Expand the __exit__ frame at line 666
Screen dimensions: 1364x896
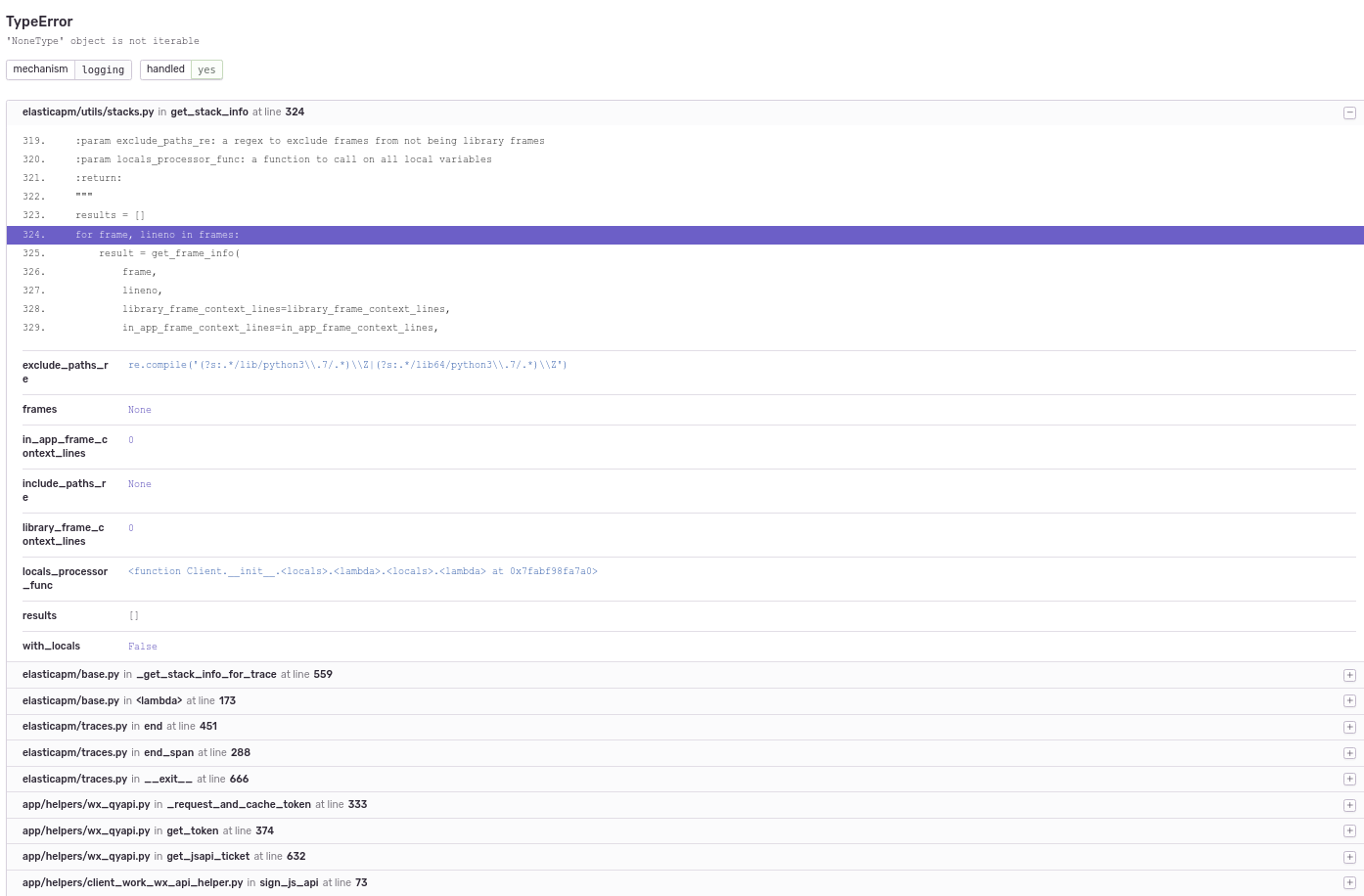(x=1349, y=780)
